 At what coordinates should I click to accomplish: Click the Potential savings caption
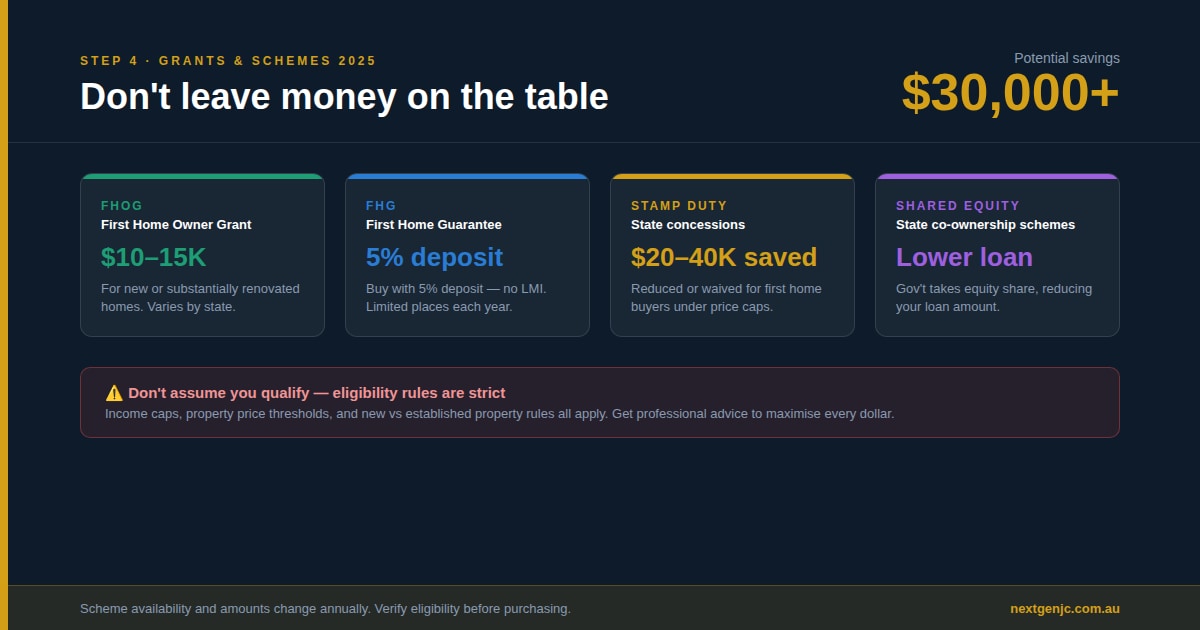pos(1066,58)
